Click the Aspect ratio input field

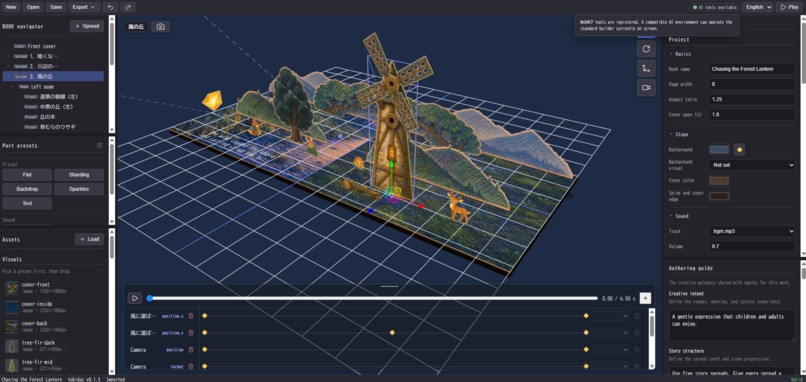coord(752,99)
